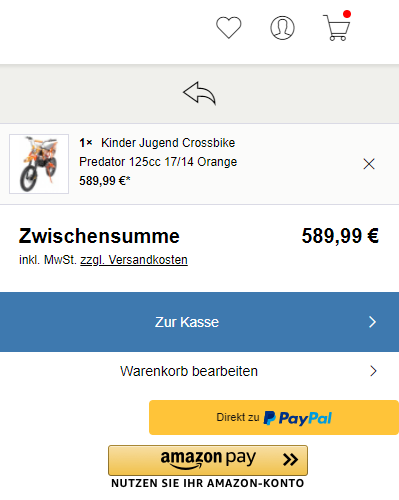
Task: Open the user account icon
Action: coord(282,28)
